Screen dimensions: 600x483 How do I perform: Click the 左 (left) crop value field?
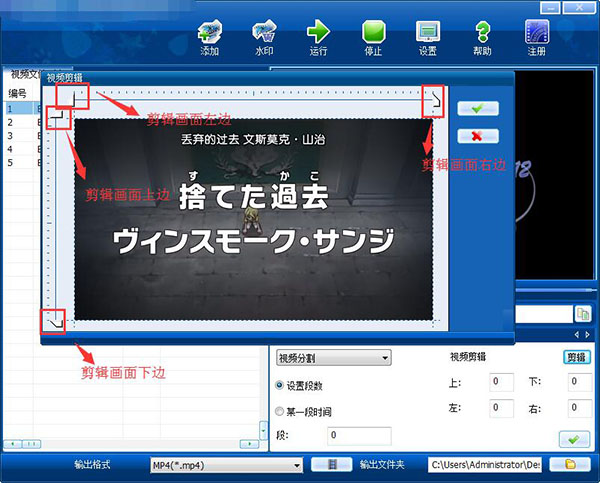click(x=501, y=408)
